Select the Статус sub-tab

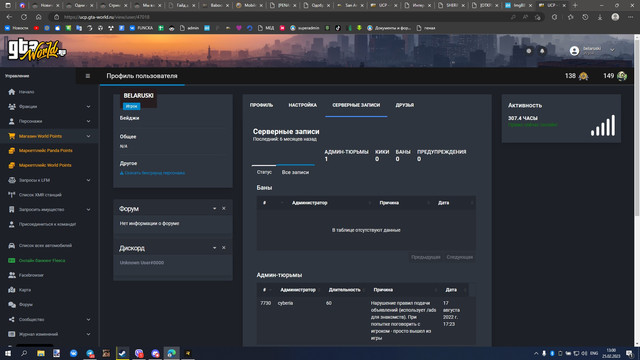264,172
